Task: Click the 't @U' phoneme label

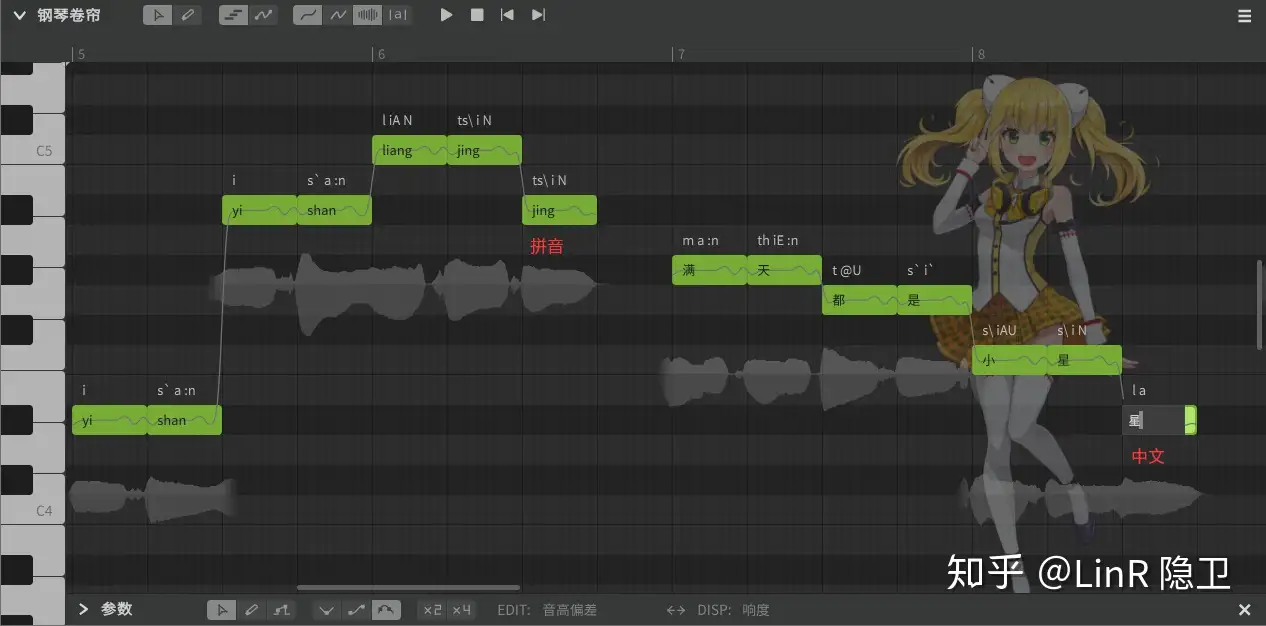Action: [x=846, y=270]
